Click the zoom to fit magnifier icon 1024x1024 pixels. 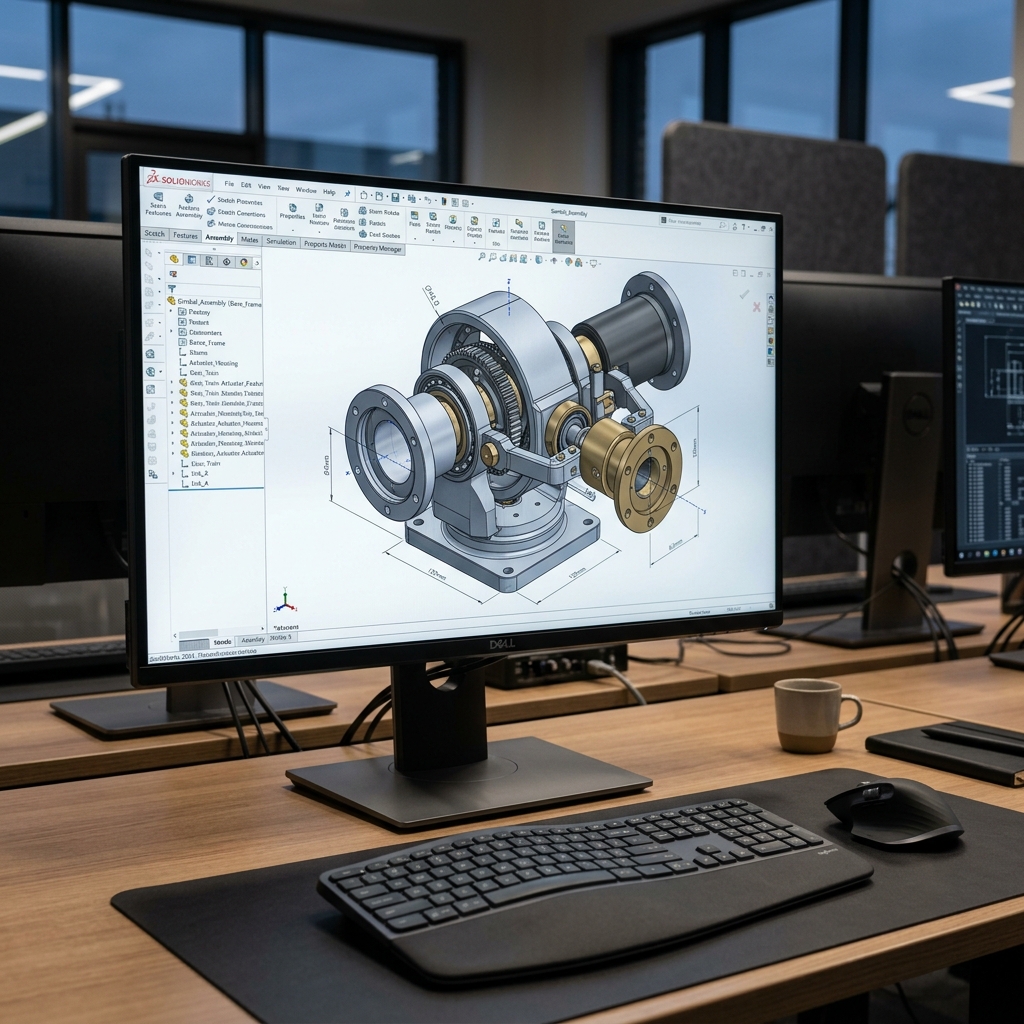tap(482, 256)
